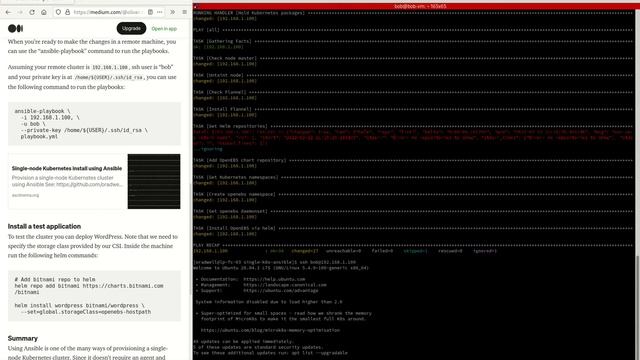The width and height of the screenshot is (640, 360).
Task: Click the Medium logo
Action: click(16, 28)
